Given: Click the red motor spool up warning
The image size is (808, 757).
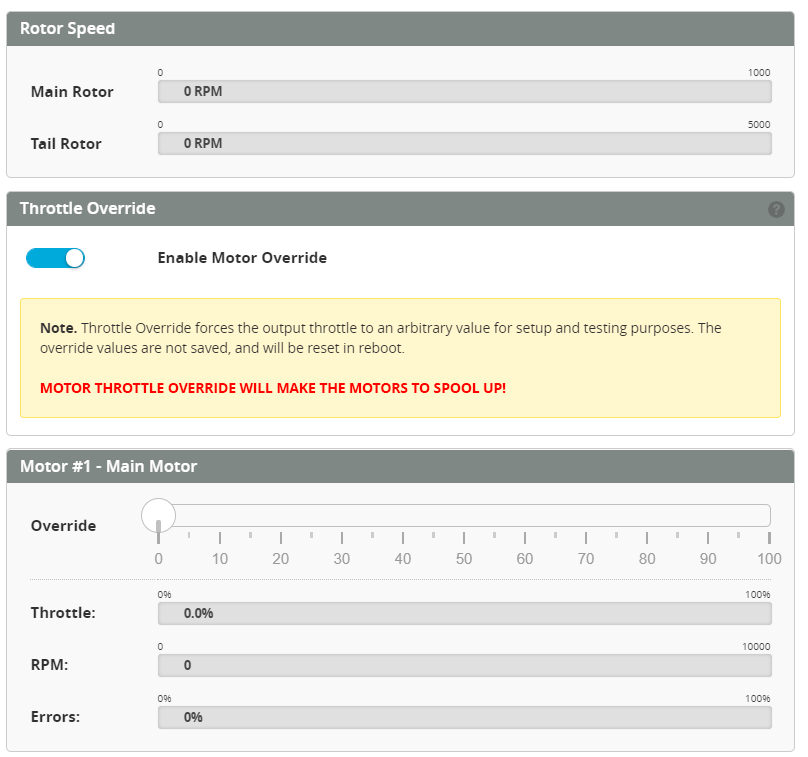Looking at the screenshot, I should click(x=273, y=388).
